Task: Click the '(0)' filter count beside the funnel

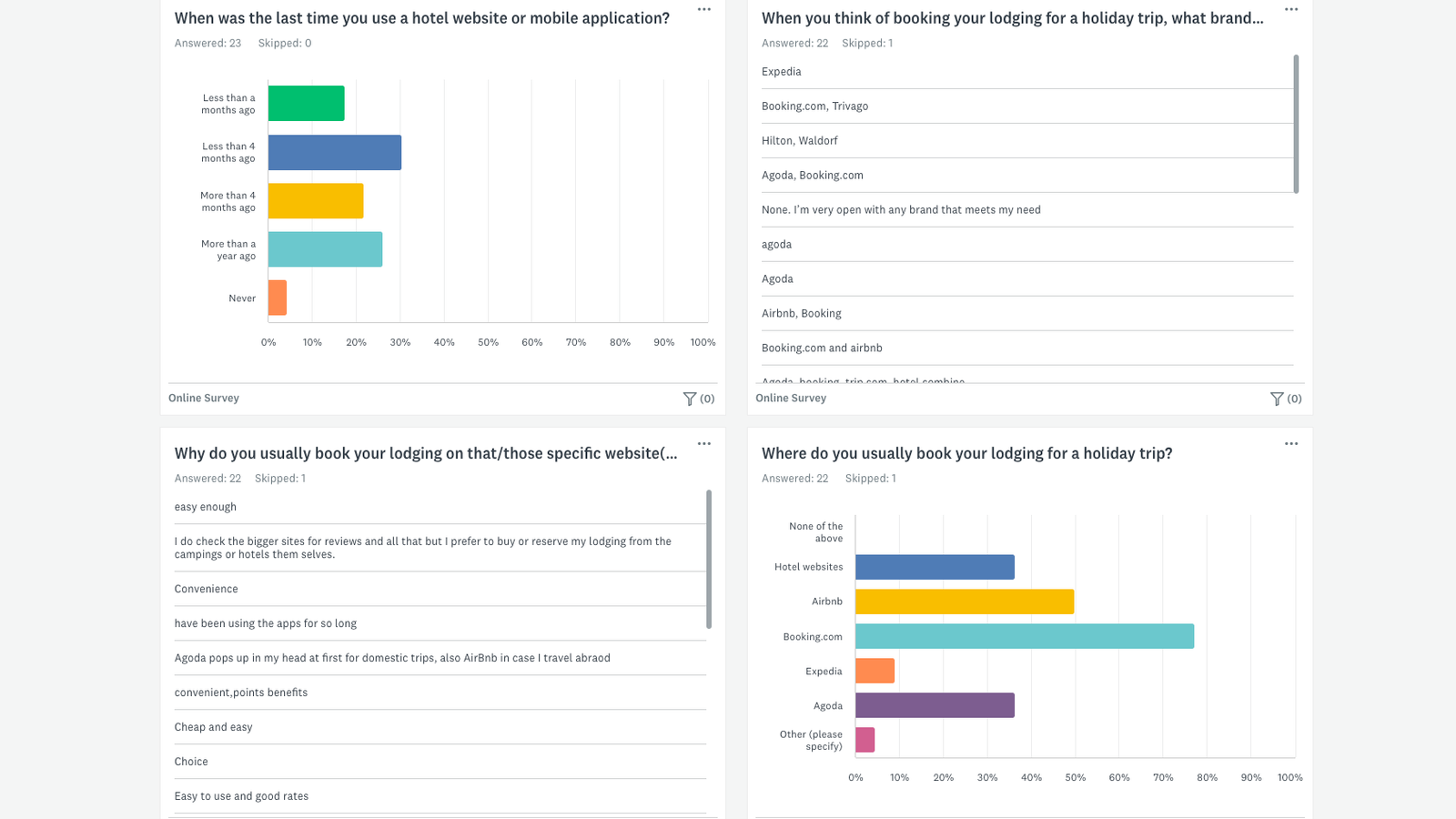Action: tap(708, 399)
